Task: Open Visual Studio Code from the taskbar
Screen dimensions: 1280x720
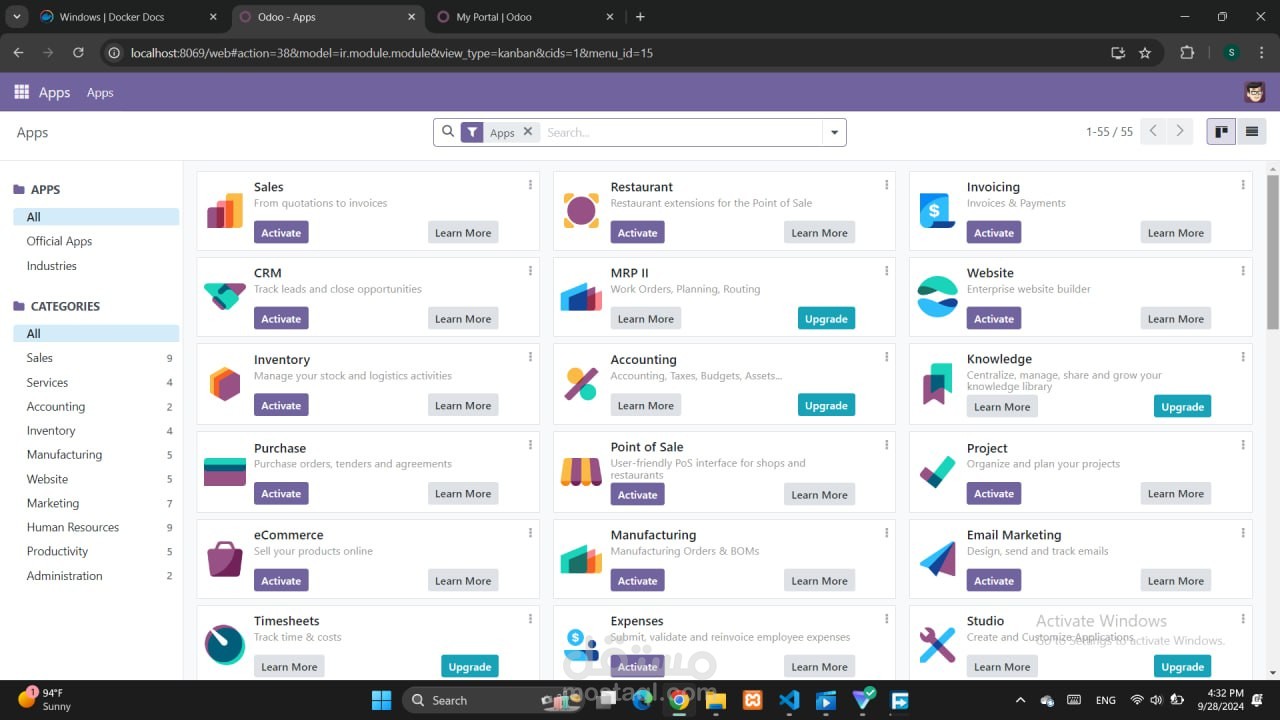Action: [x=789, y=700]
